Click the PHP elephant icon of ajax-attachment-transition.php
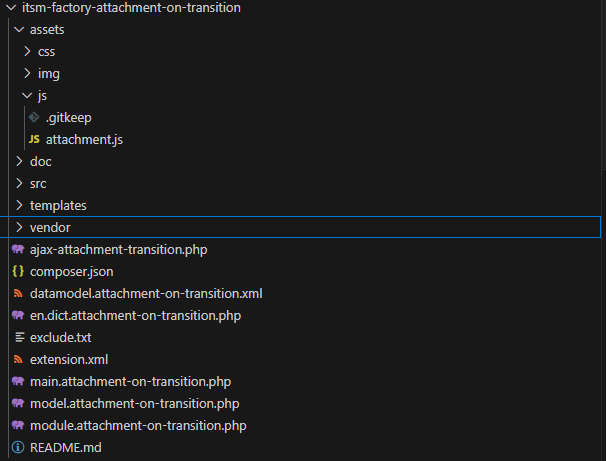Image resolution: width=606 pixels, height=461 pixels. 18,249
